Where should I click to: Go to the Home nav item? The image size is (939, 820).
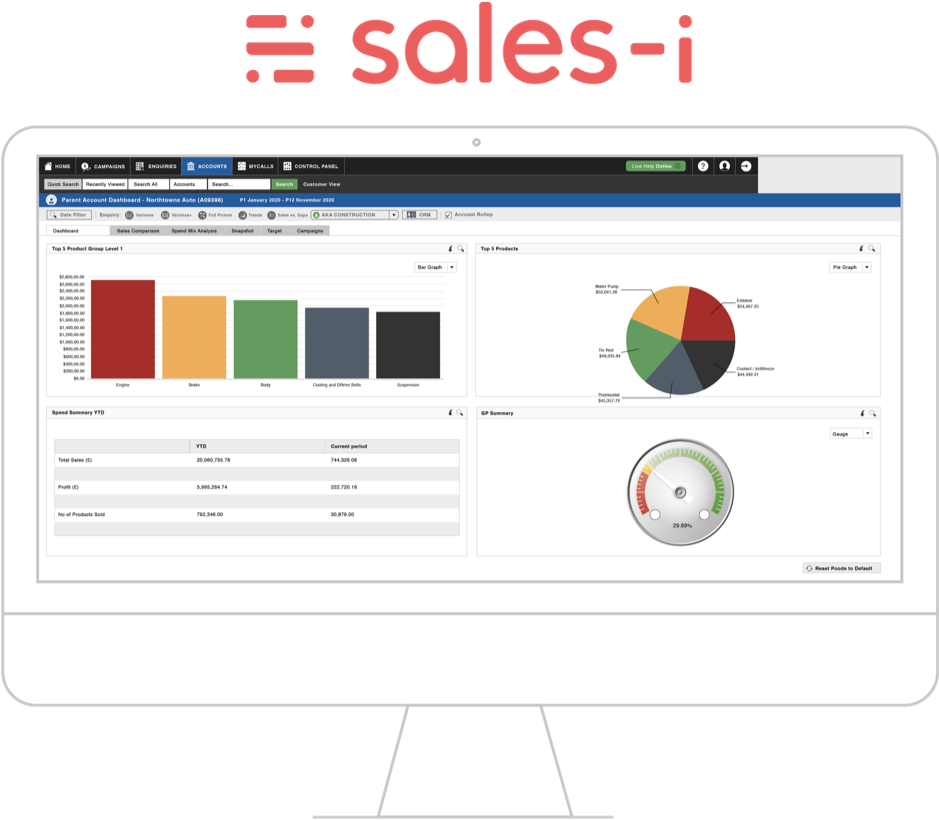(x=57, y=166)
